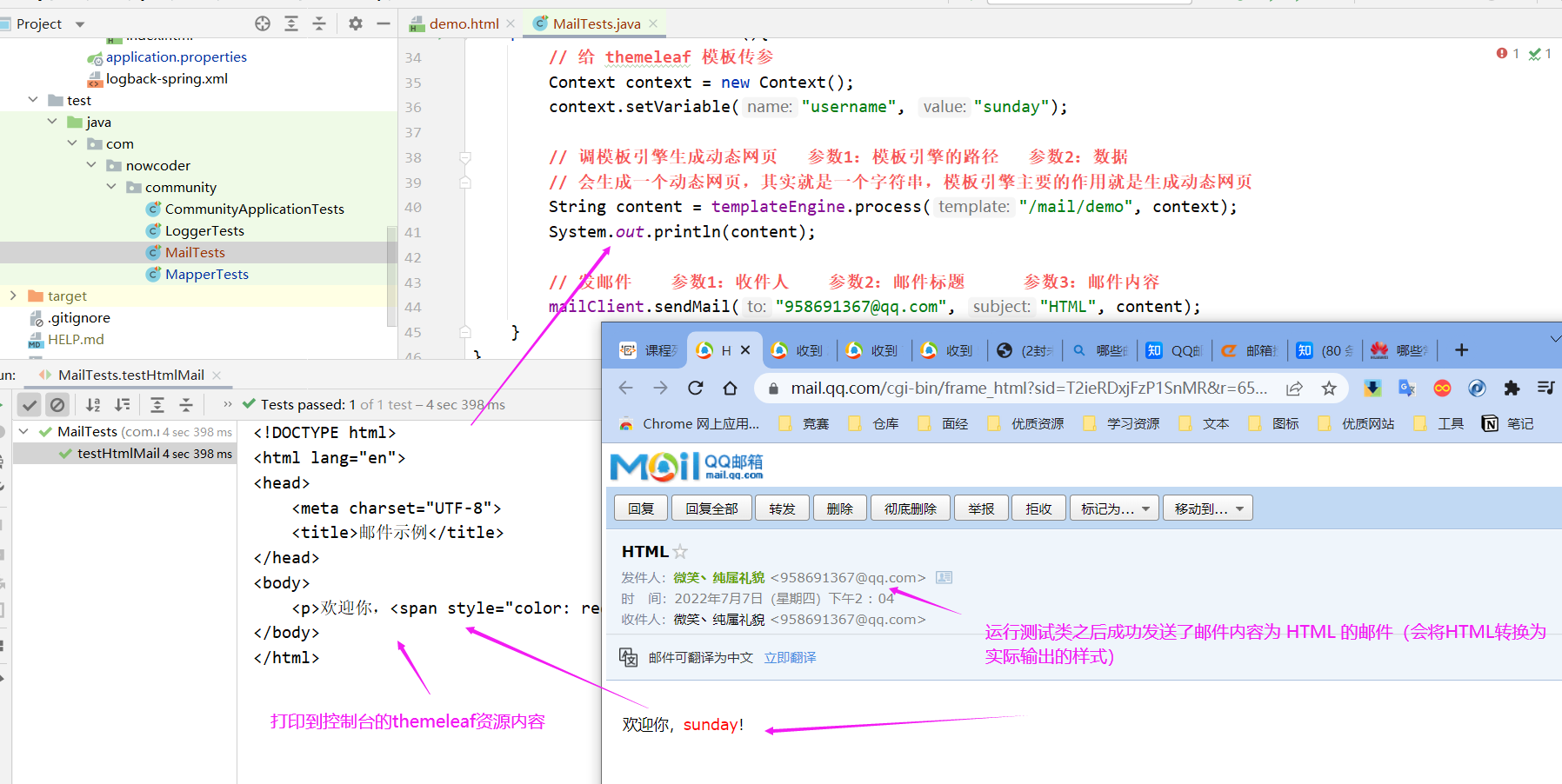This screenshot has width=1562, height=784.
Task: Select MailTests.testHtmlMail run tab
Action: (130, 375)
